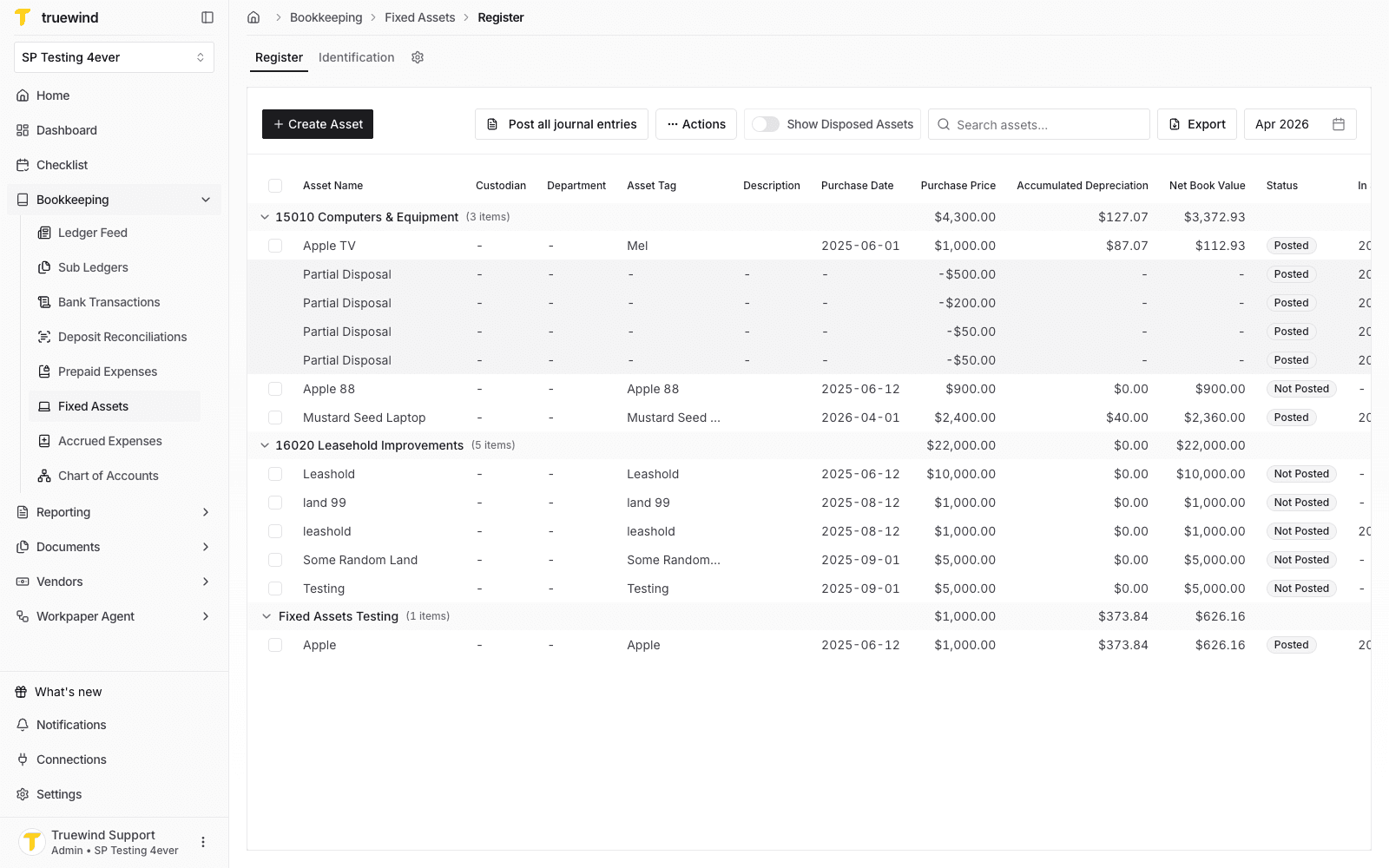The height and width of the screenshot is (868, 1389).
Task: Open the Apr 2026 date picker
Action: 1300,124
